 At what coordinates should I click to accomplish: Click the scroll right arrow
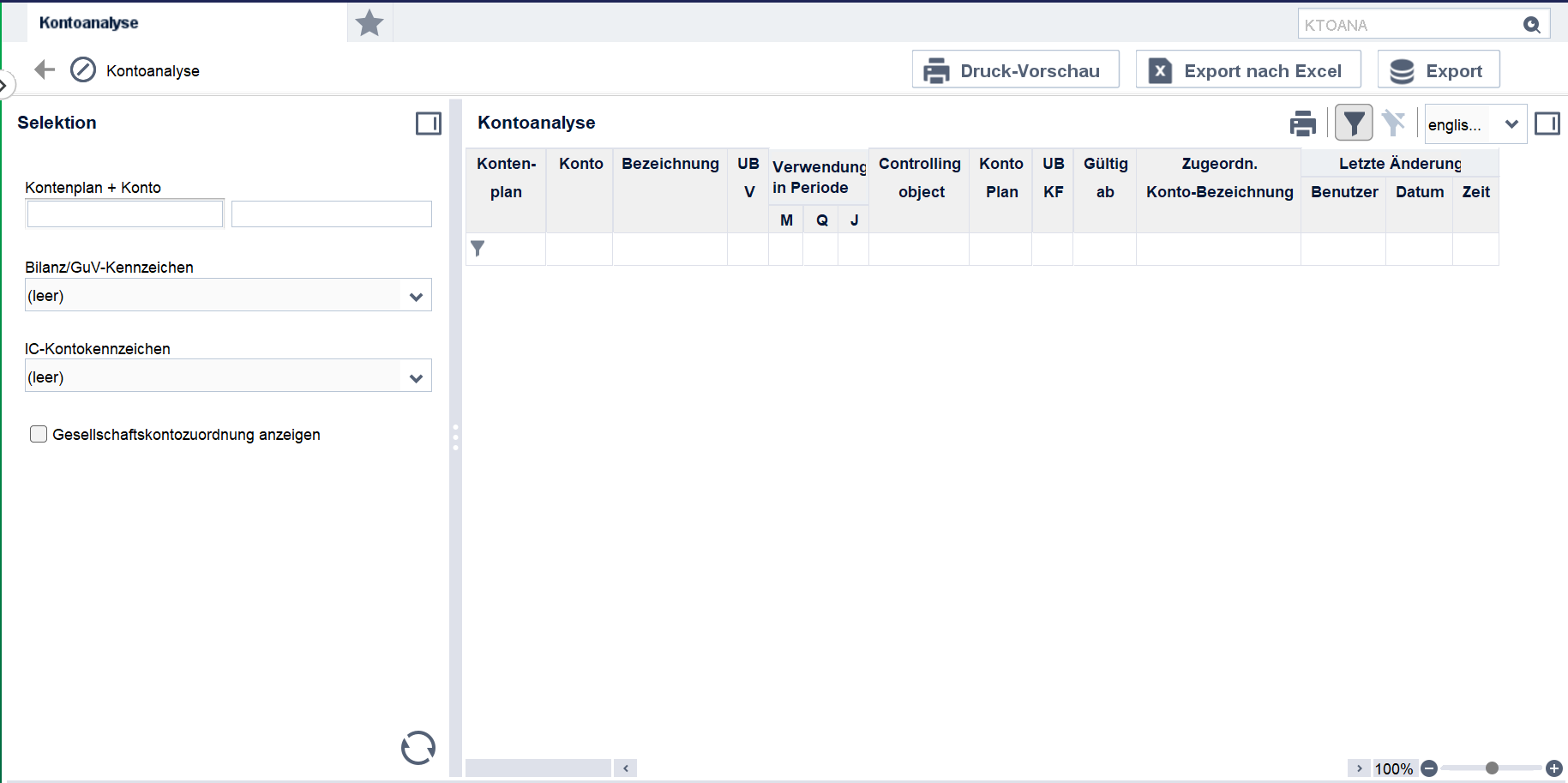(1359, 768)
